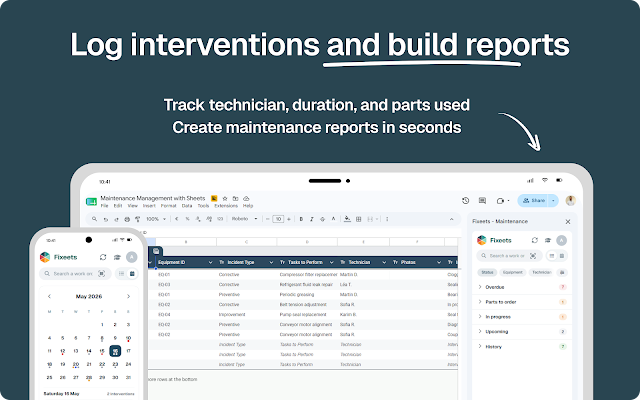Switch the phone app to list view
This screenshot has width=640, height=400.
tap(122, 273)
